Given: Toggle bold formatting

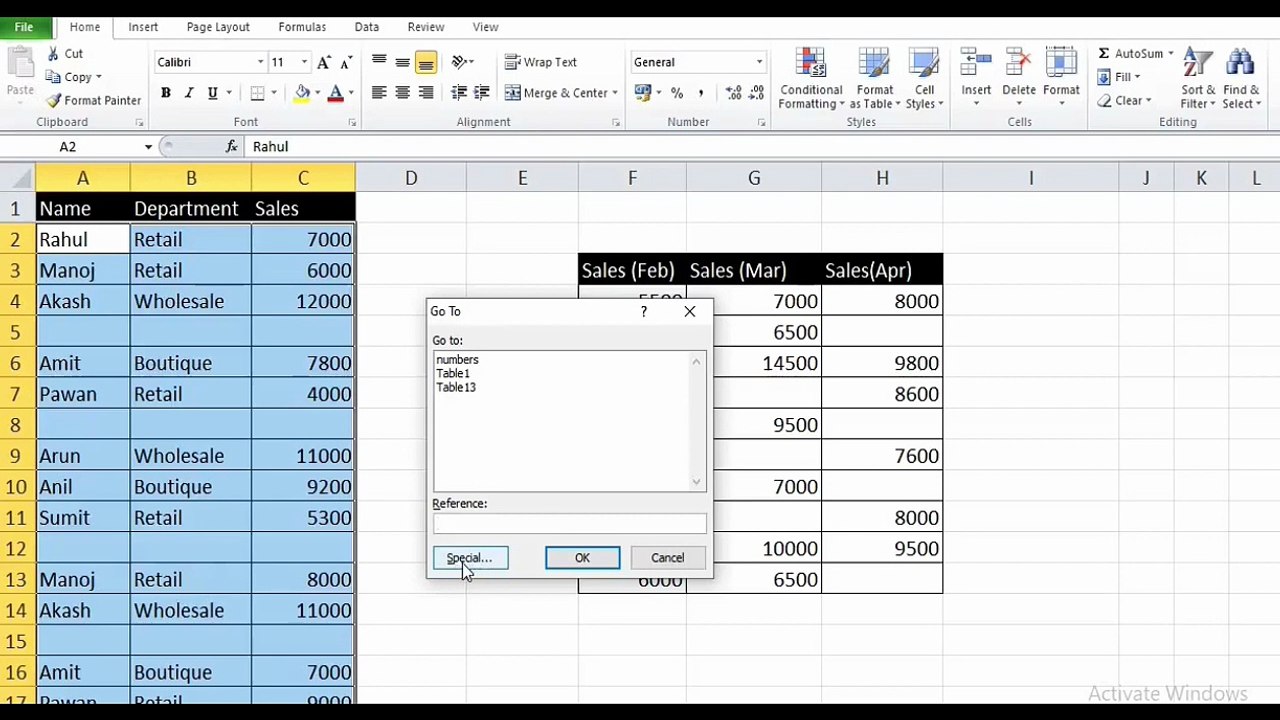Looking at the screenshot, I should click(166, 93).
